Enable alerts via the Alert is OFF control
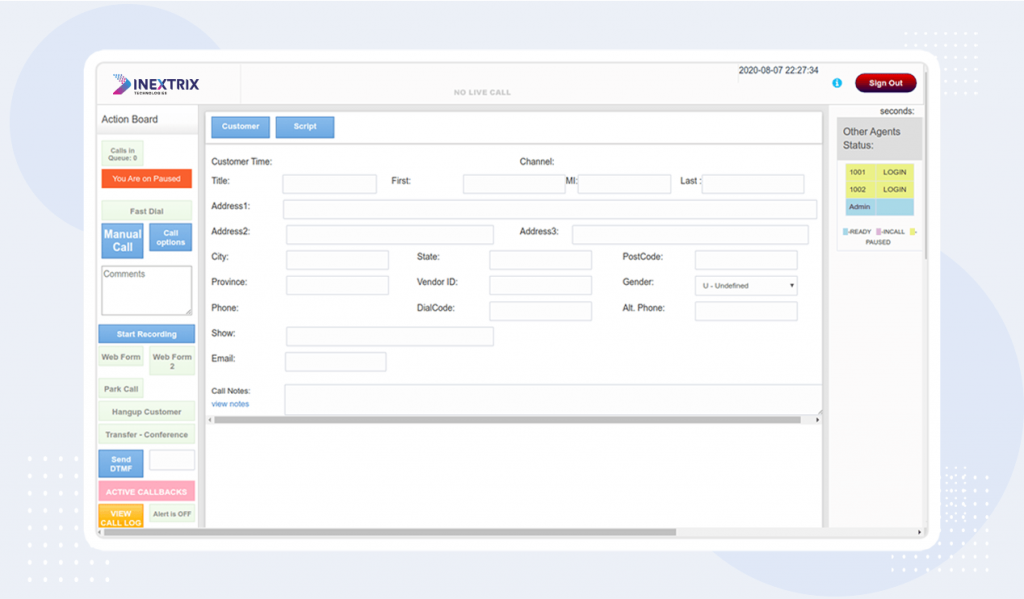Viewport: 1024px width, 599px height. point(172,513)
